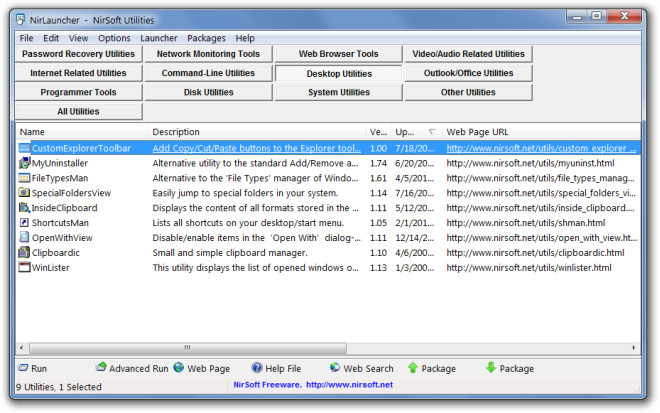Switch to Network Monitoring Tools tab
660x413 pixels.
point(208,54)
